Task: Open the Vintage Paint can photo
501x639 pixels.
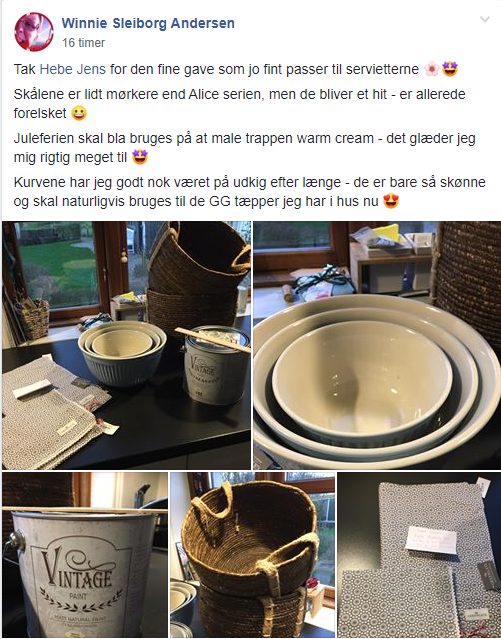Action: (x=85, y=555)
